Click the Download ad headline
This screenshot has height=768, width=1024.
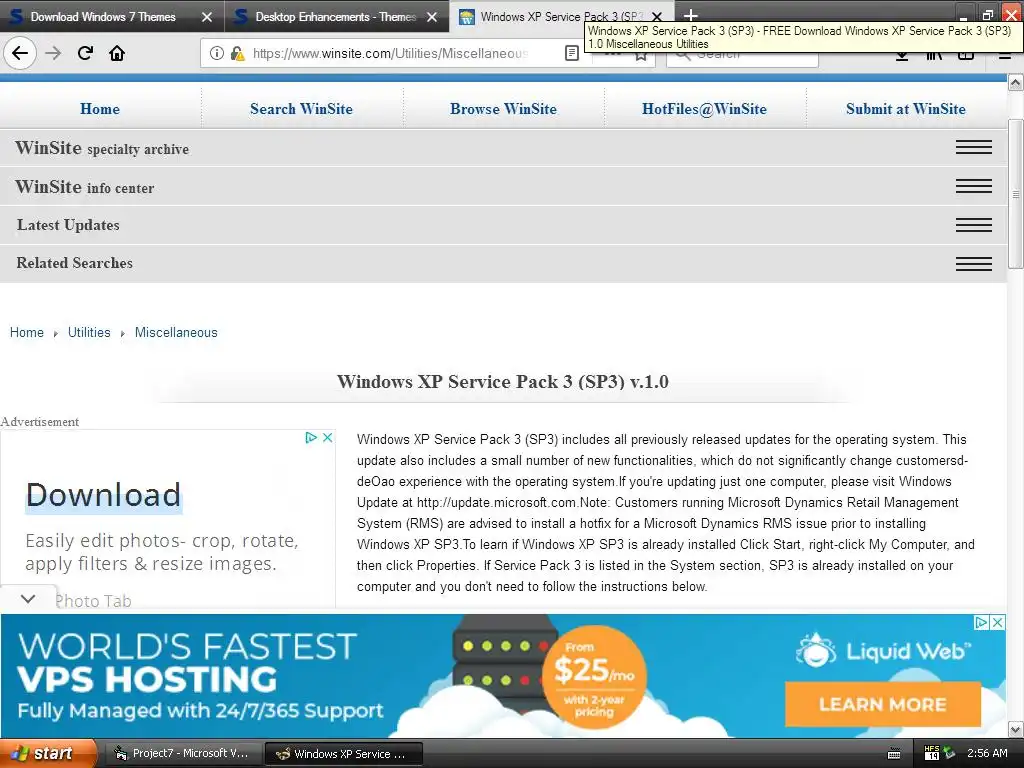point(103,495)
